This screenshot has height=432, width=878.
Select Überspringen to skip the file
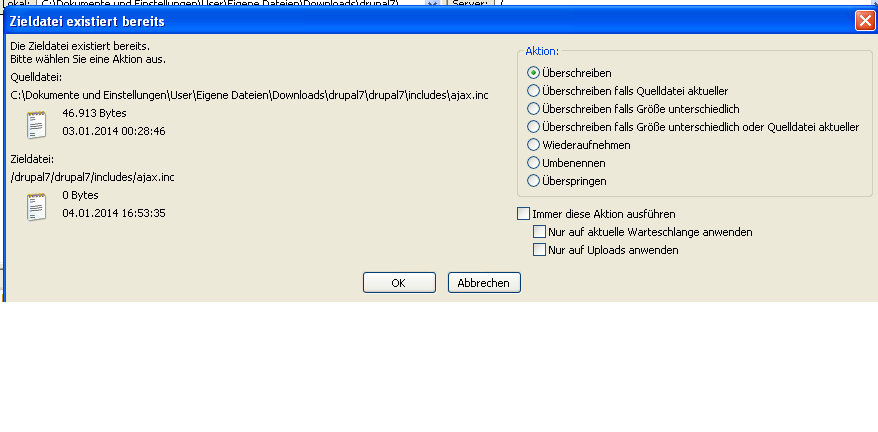pyautogui.click(x=533, y=181)
